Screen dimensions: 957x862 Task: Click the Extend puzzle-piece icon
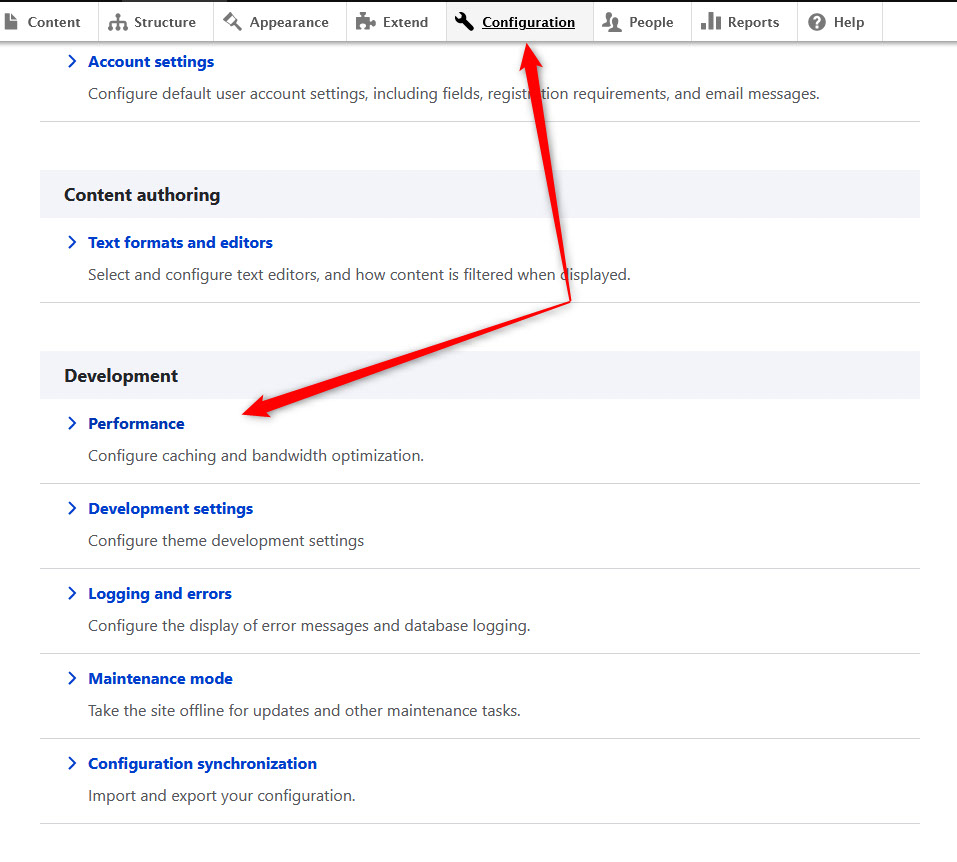pyautogui.click(x=366, y=20)
